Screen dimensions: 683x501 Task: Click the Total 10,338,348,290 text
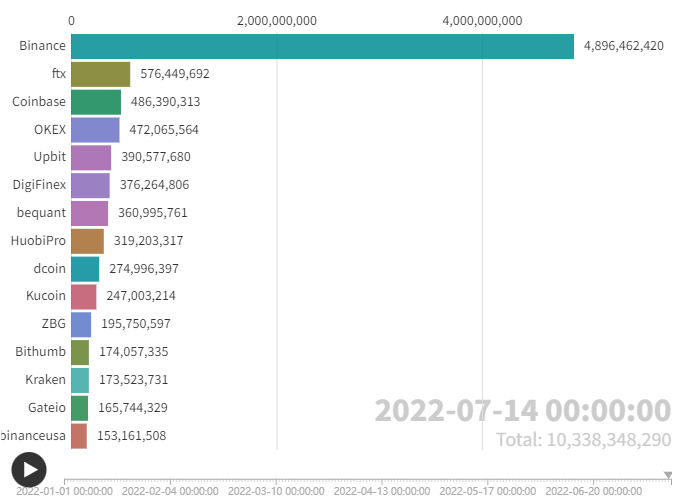pyautogui.click(x=584, y=440)
